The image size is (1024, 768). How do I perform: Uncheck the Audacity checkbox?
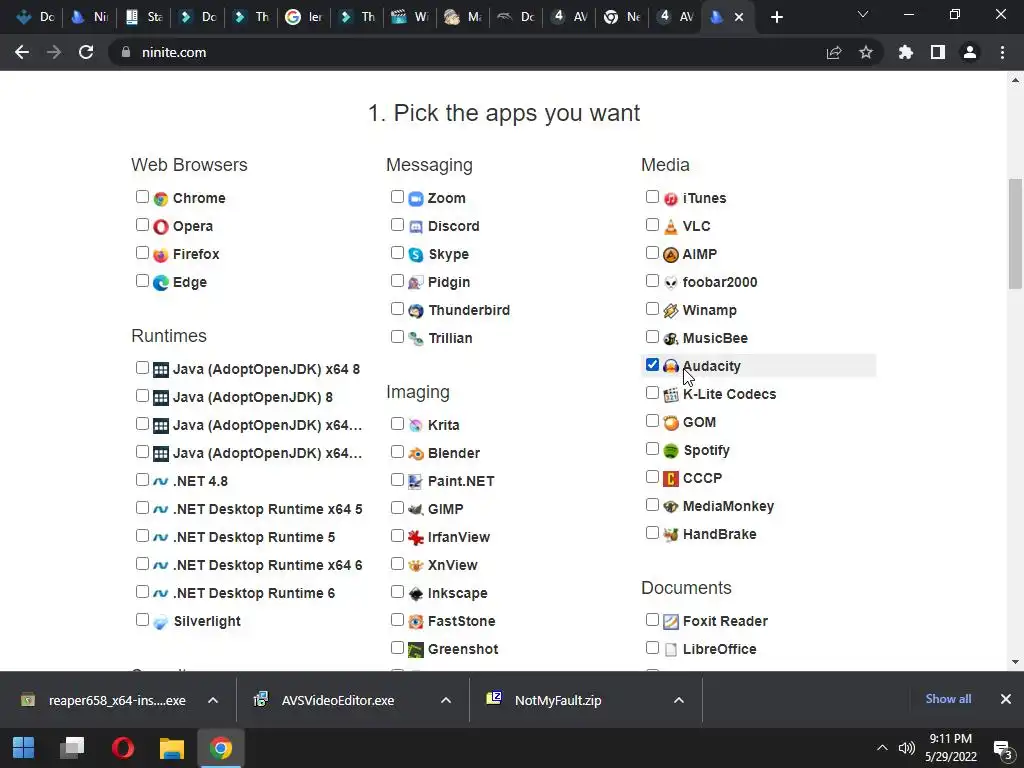[x=652, y=365]
